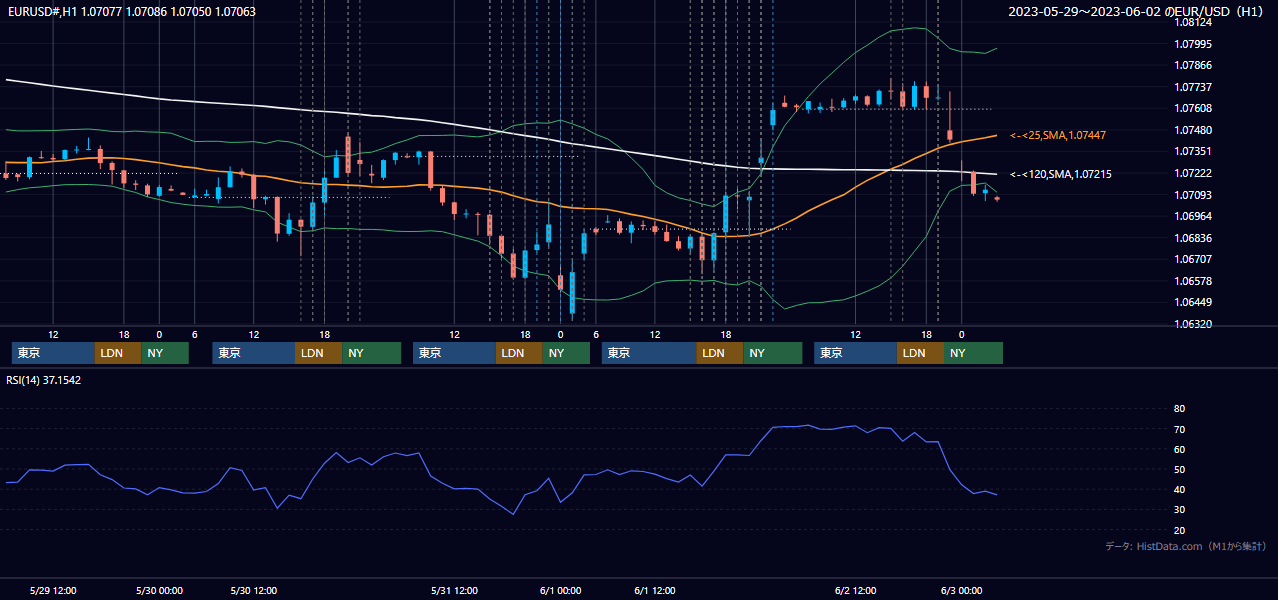Image resolution: width=1278 pixels, height=600 pixels.
Task: Click price axis value 1.06707
Action: tap(1192, 259)
